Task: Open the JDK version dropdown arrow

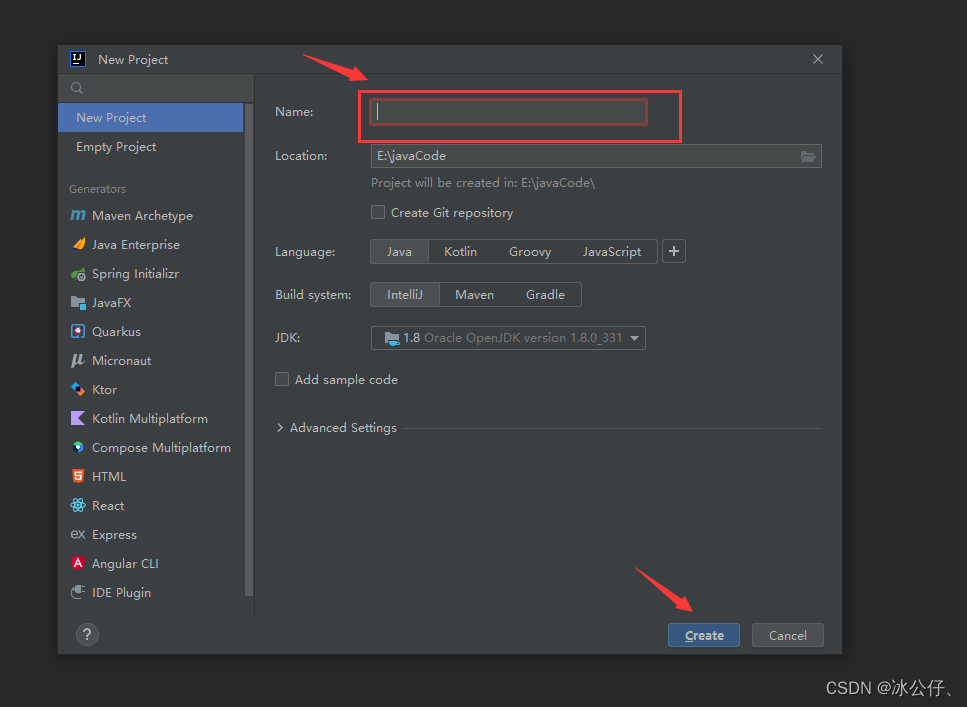Action: point(635,338)
